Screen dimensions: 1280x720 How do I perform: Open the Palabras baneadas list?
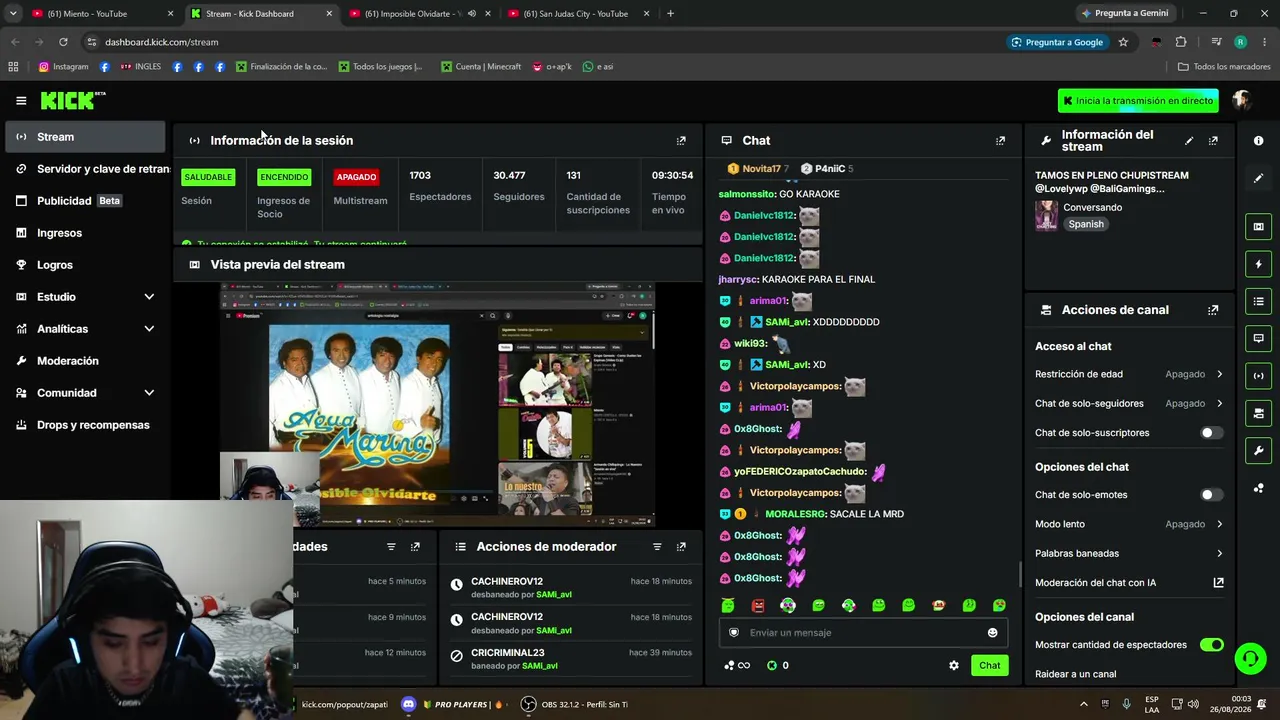click(1129, 554)
